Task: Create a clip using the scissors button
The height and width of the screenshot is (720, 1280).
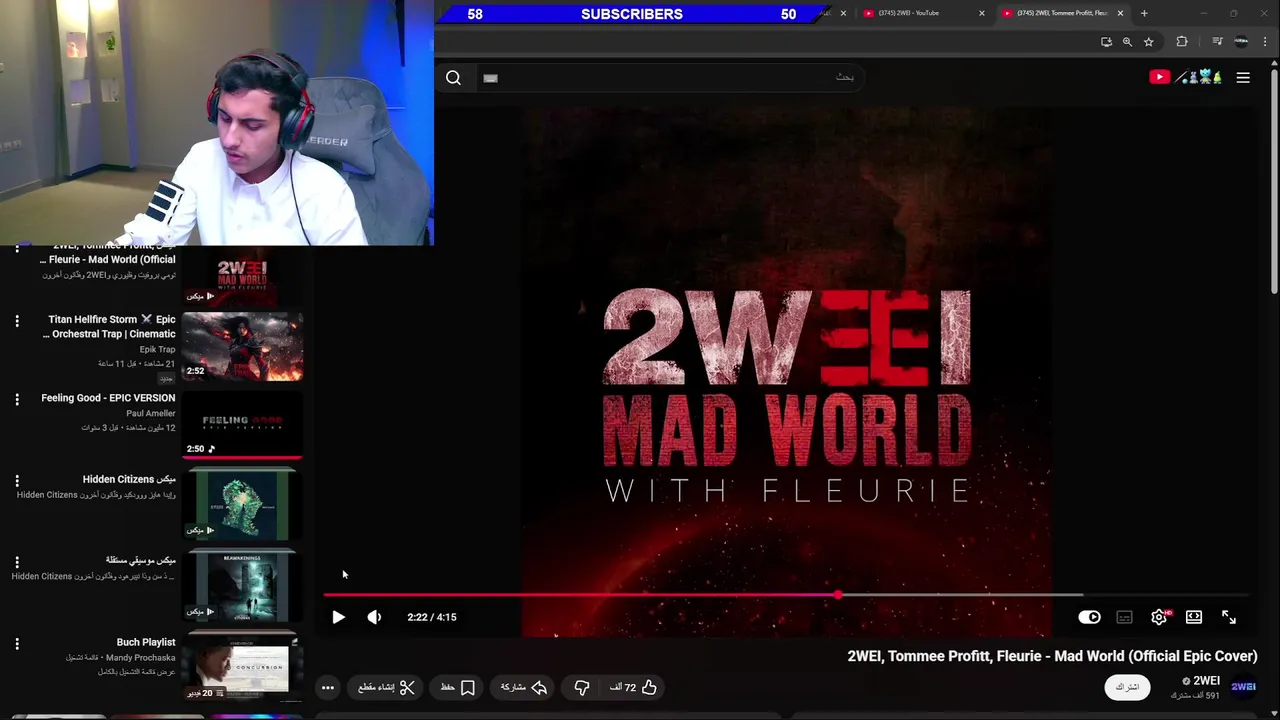Action: (387, 687)
